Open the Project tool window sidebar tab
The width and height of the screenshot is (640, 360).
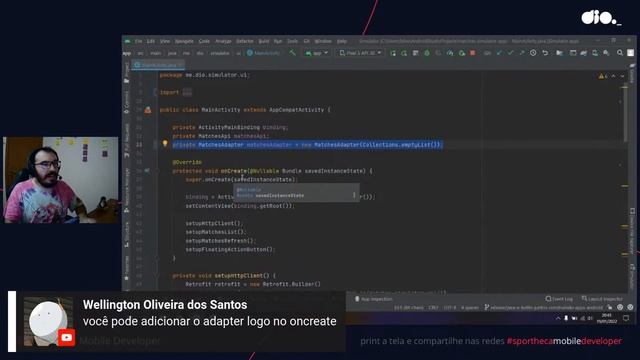127,73
